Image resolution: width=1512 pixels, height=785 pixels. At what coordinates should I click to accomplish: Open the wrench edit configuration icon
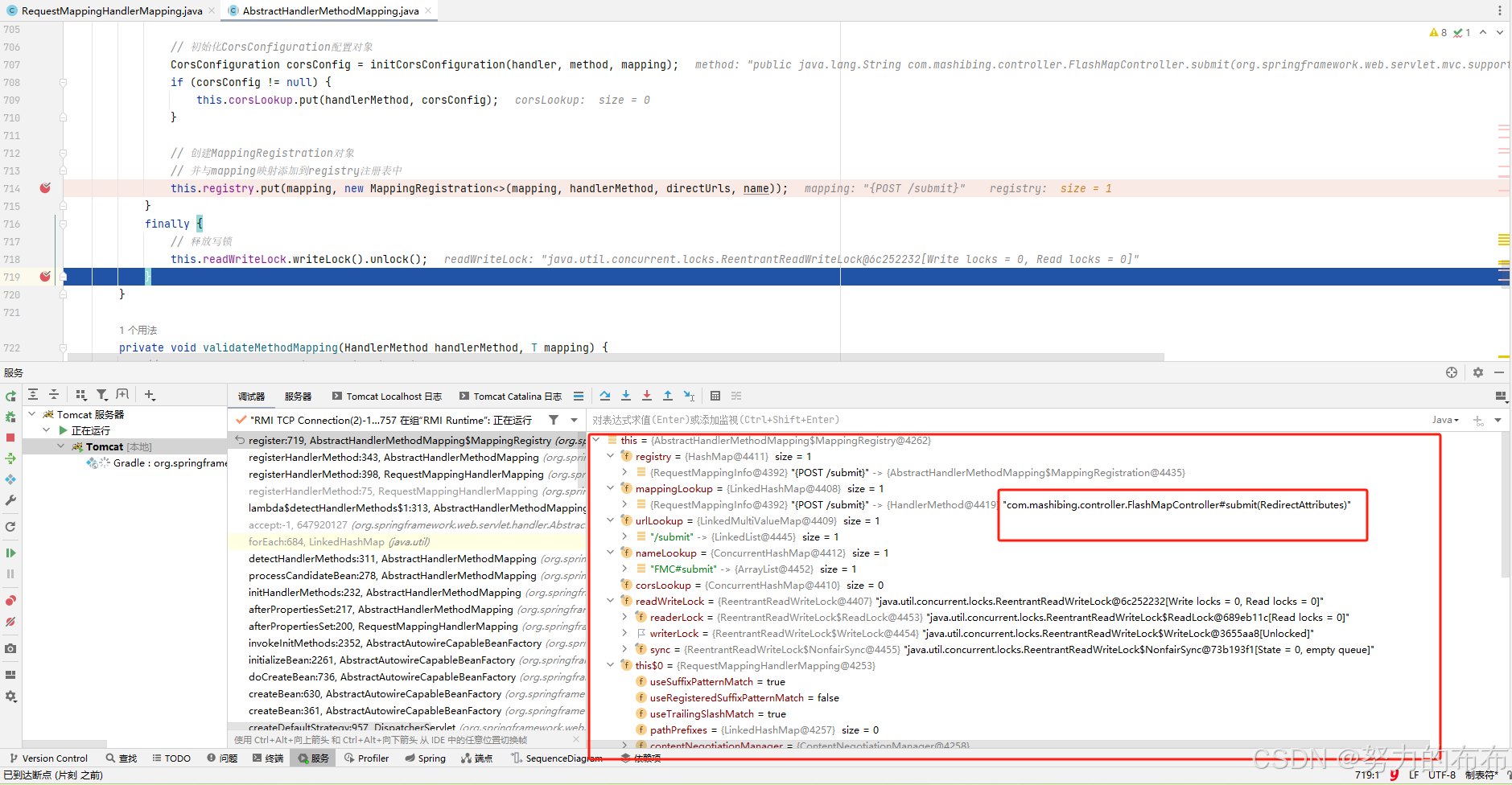(10, 500)
